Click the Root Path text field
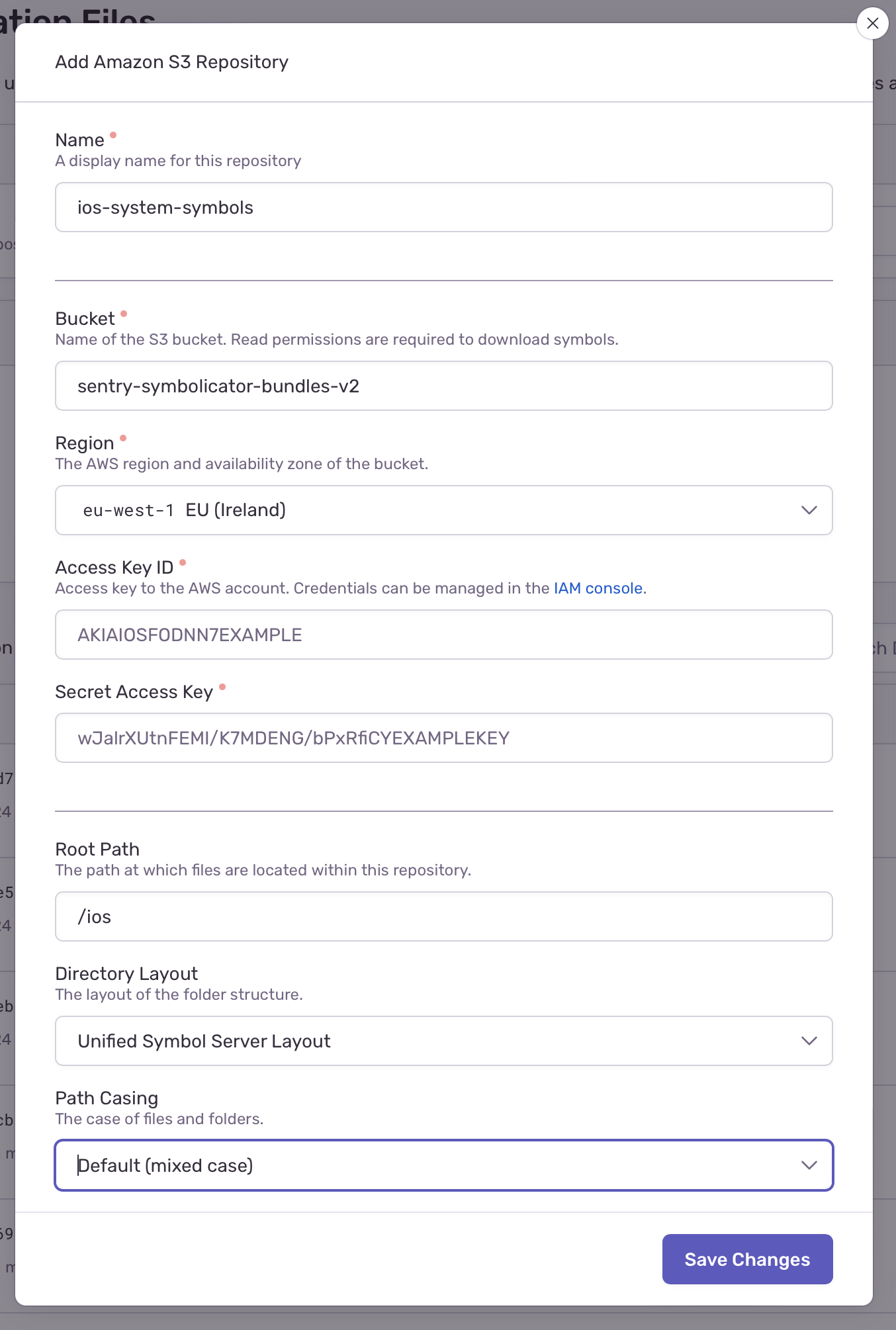896x1330 pixels. (x=443, y=916)
